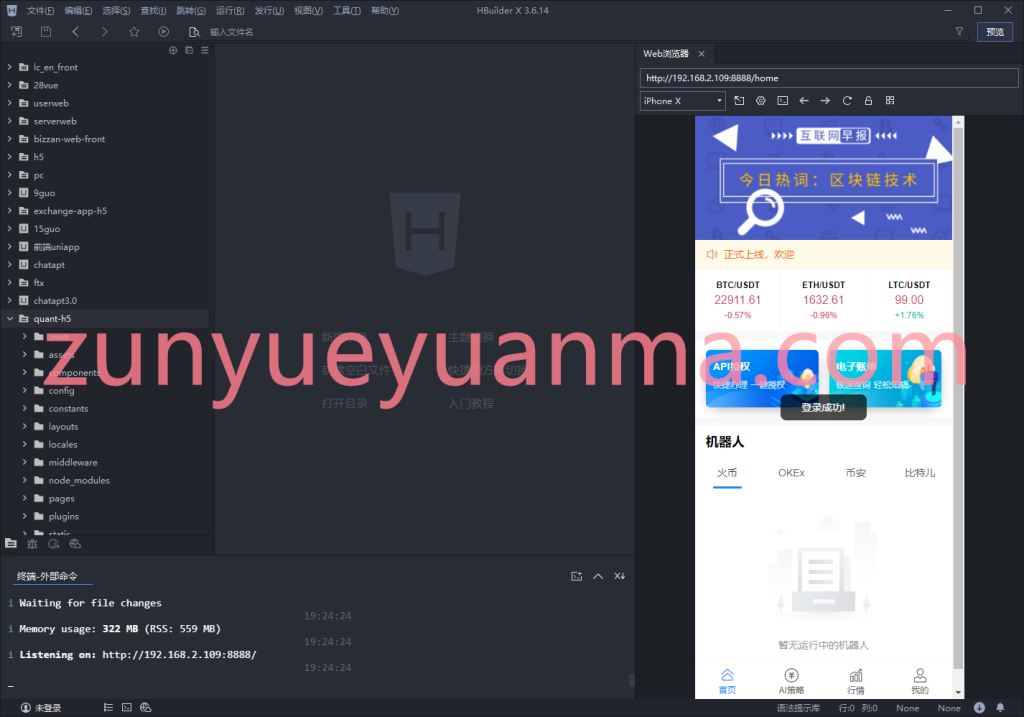Viewport: 1024px width, 717px height.
Task: Click the terminal icon in the status bar
Action: (127, 707)
